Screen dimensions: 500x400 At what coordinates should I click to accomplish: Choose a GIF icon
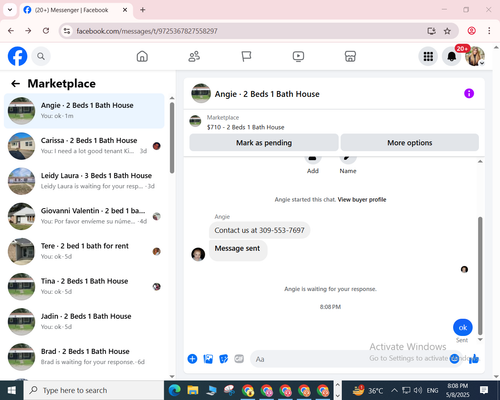click(239, 359)
